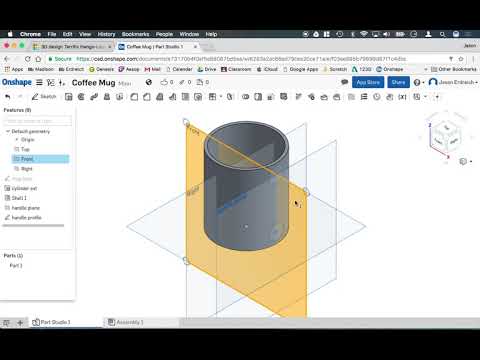Image resolution: width=480 pixels, height=360 pixels.
Task: Open the pattern tool dropdown arrow
Action: tap(221, 97)
